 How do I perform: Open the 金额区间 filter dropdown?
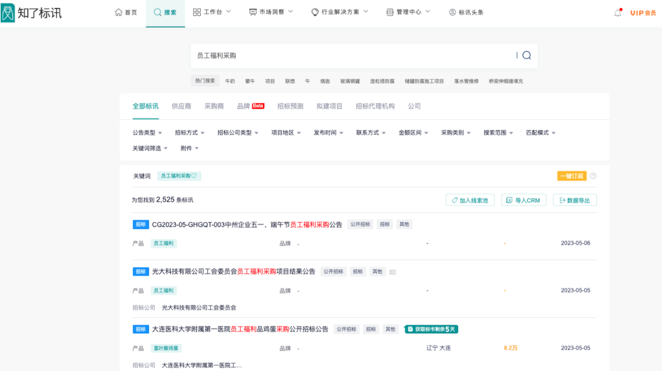pos(413,133)
